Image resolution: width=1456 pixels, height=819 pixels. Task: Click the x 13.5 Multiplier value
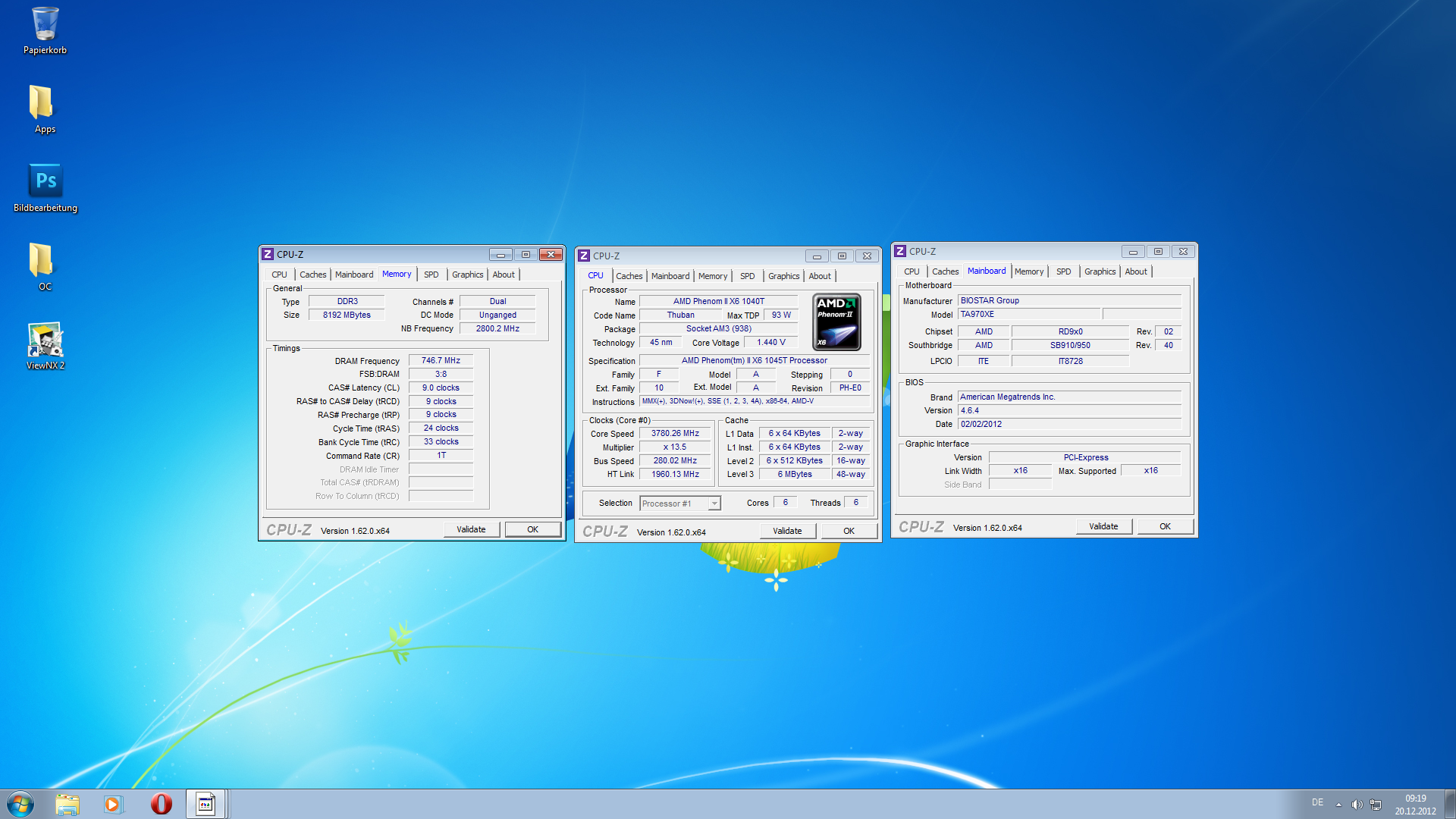pyautogui.click(x=675, y=447)
